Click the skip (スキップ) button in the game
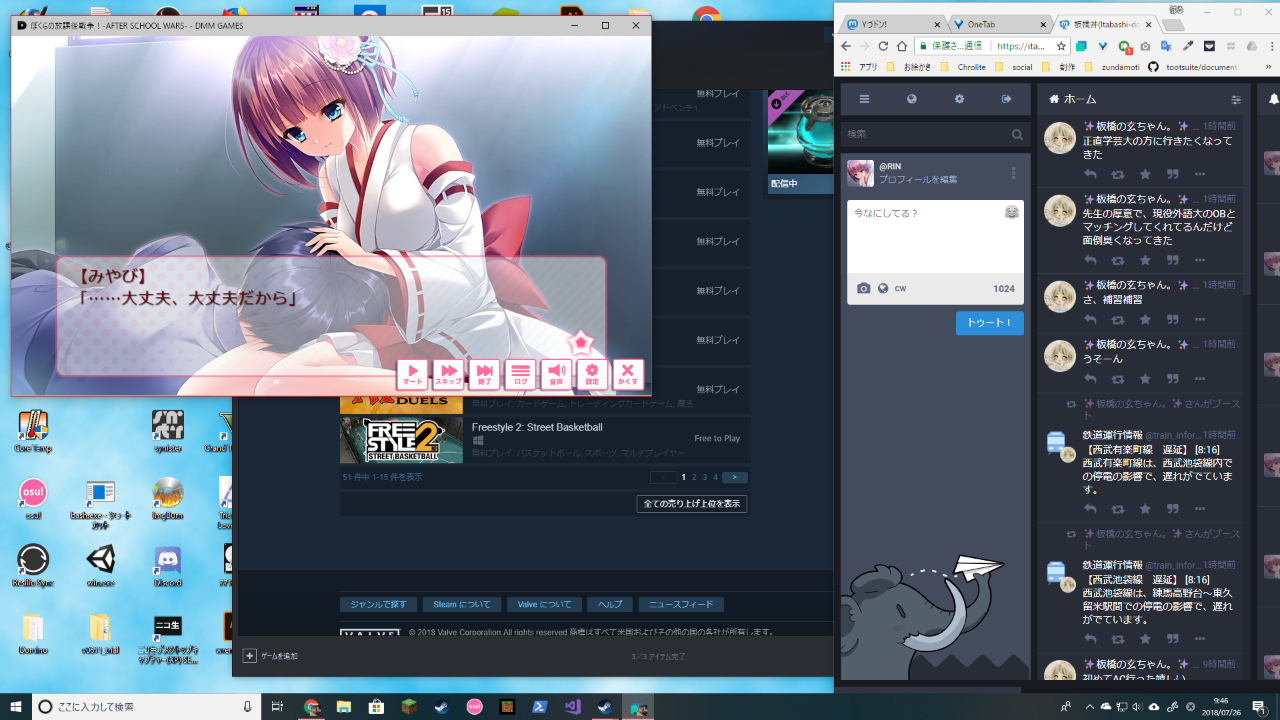 tap(448, 374)
